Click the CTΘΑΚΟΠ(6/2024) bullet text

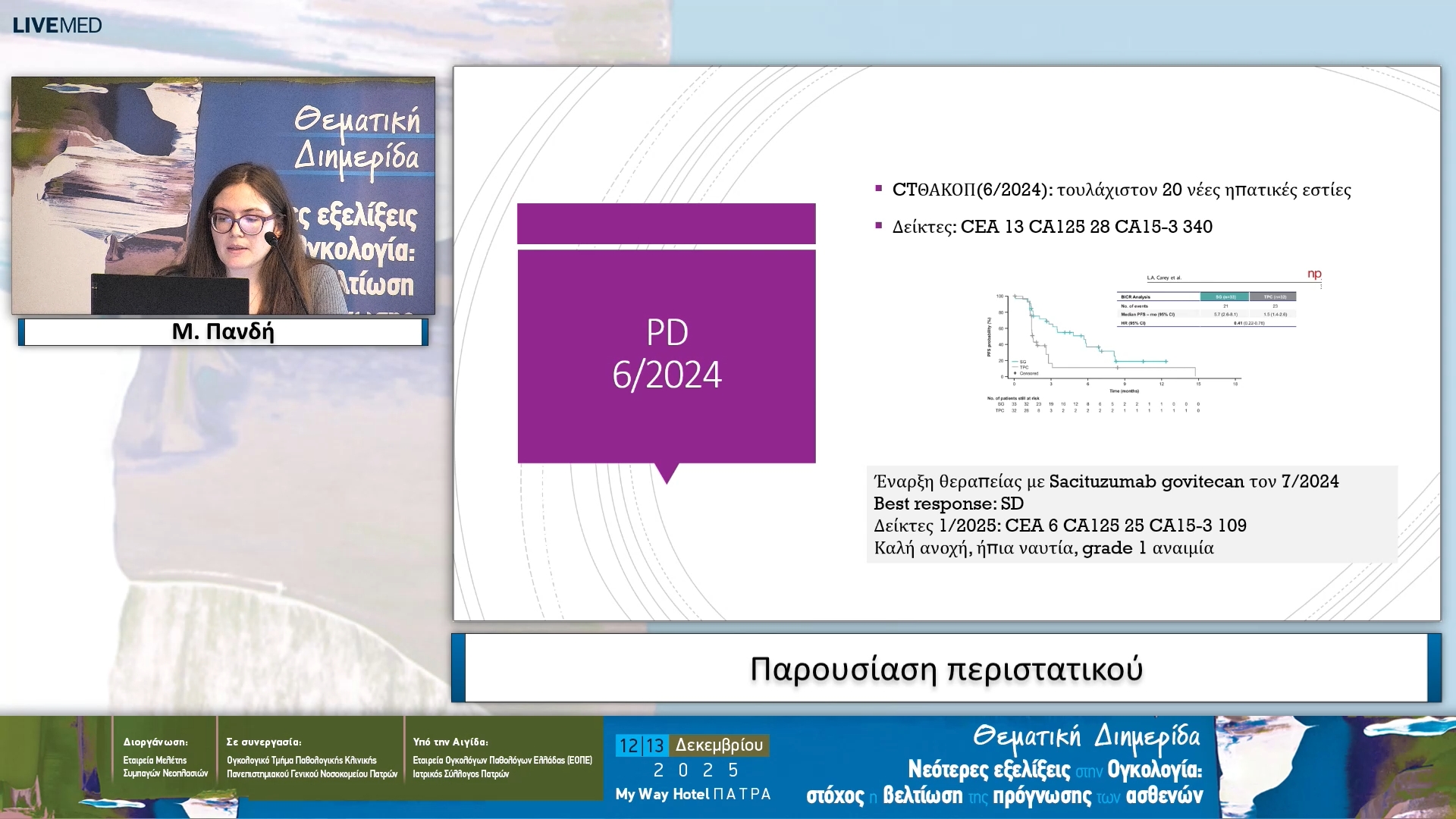coord(1121,190)
